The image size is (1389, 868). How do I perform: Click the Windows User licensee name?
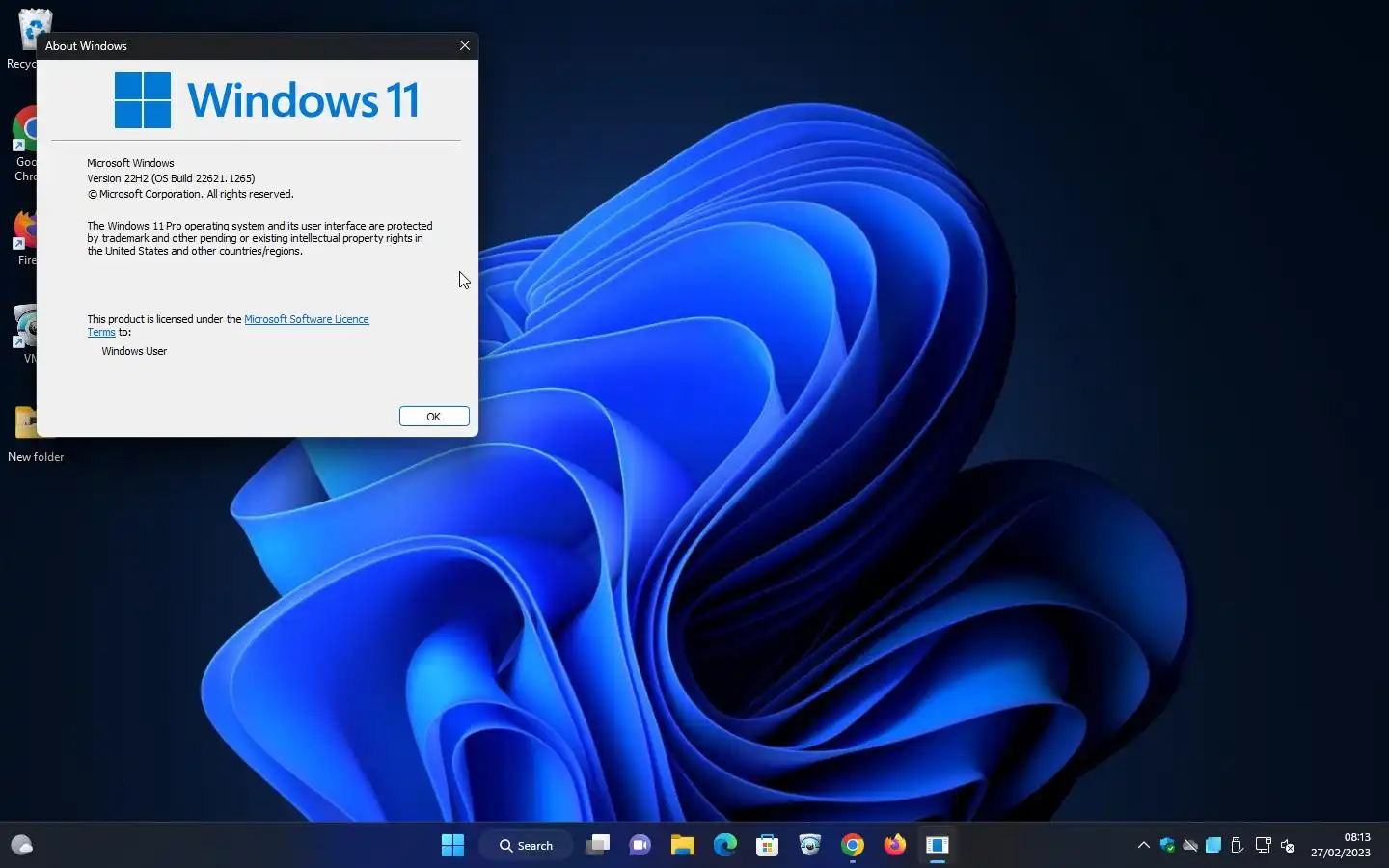click(134, 351)
